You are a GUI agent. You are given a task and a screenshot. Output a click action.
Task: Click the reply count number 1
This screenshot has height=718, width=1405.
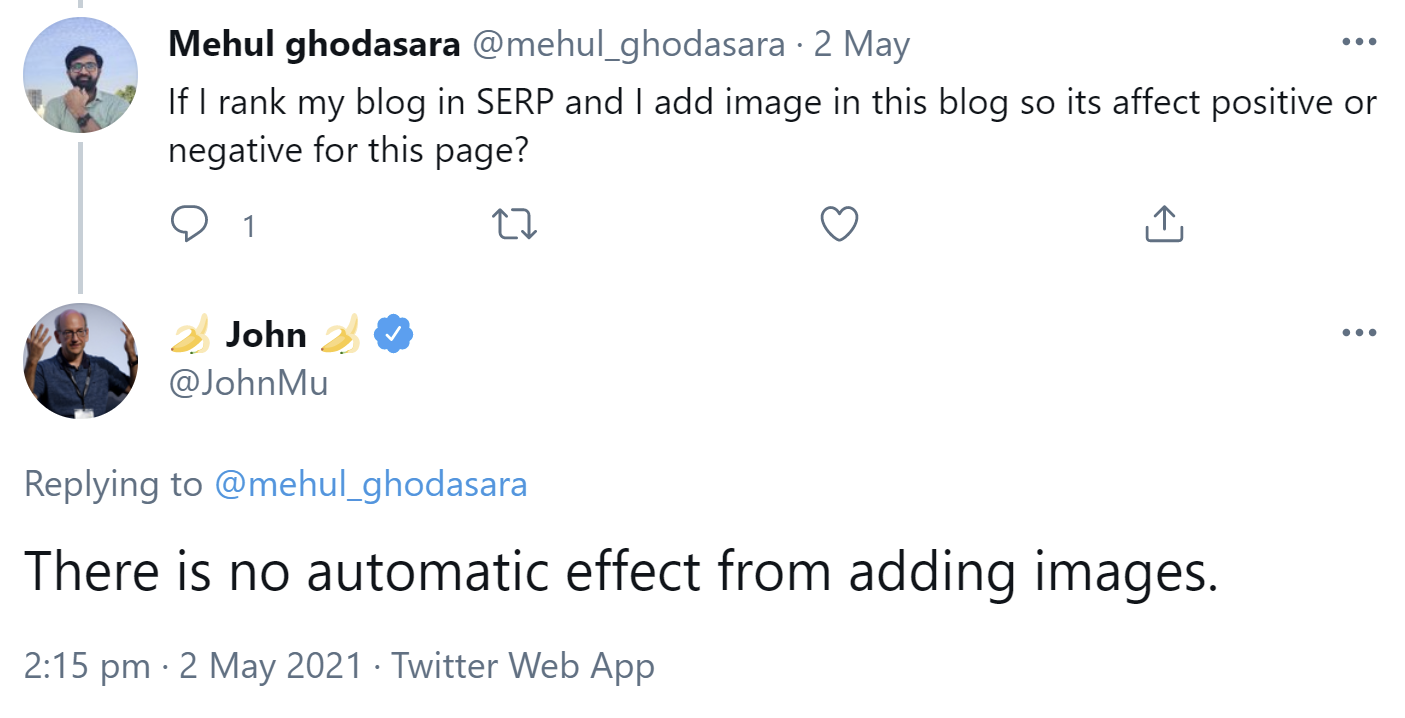[x=249, y=227]
